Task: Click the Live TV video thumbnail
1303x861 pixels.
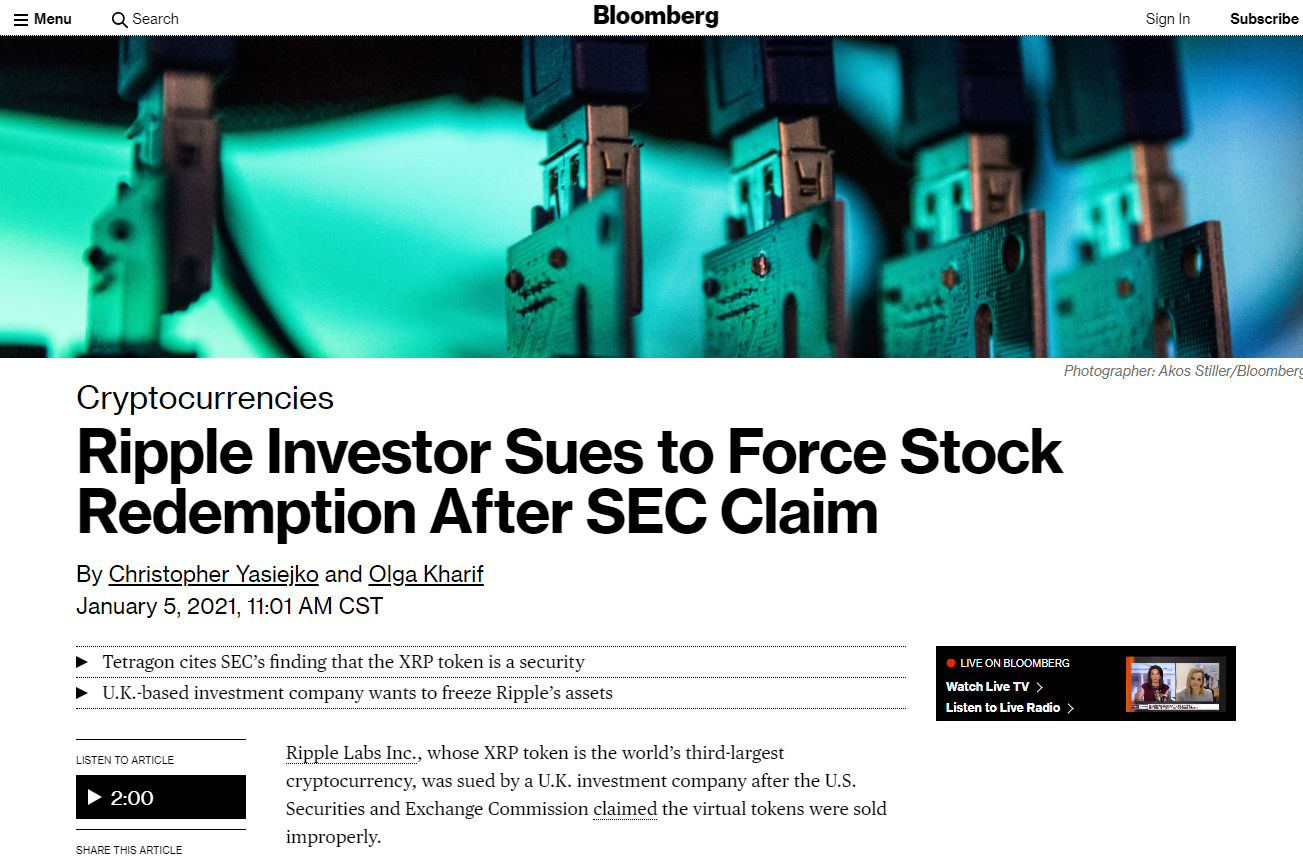Action: pyautogui.click(x=1175, y=684)
